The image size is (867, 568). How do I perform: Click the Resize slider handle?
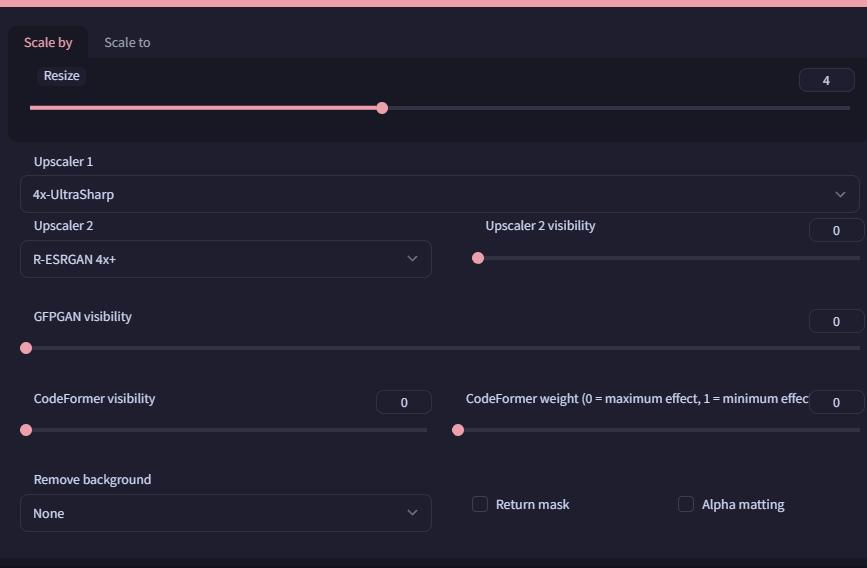(382, 108)
